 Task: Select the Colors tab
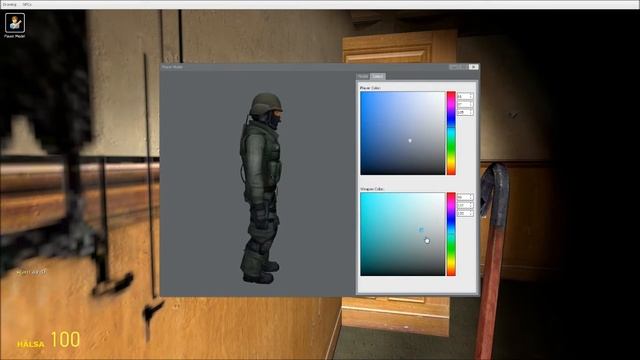378,76
